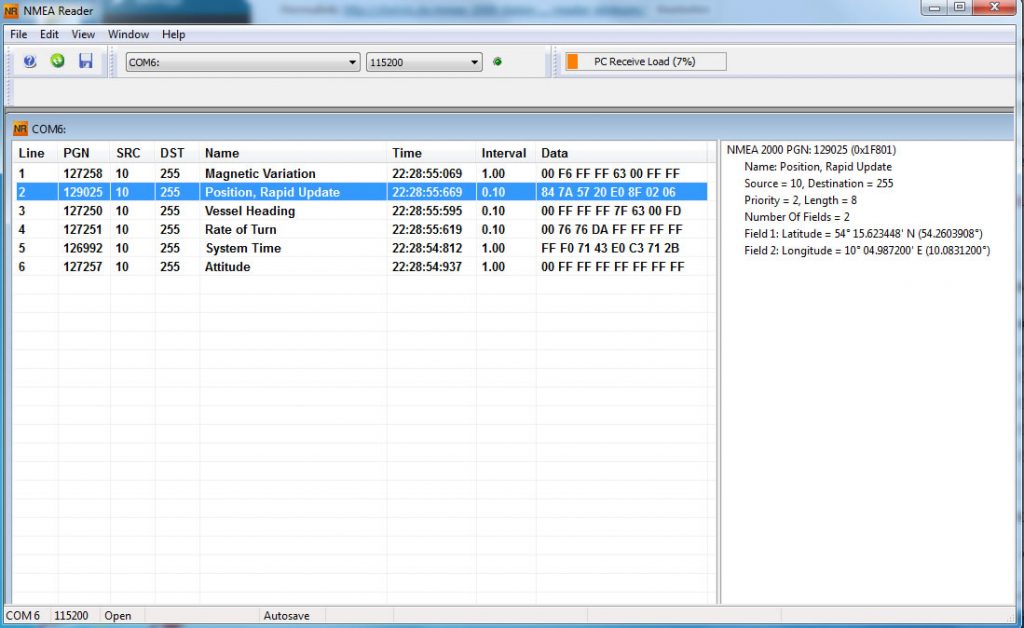1024x628 pixels.
Task: Click the "NMEA 2000 PGN: 129025 (0x1F801)" heading
Action: [x=811, y=150]
